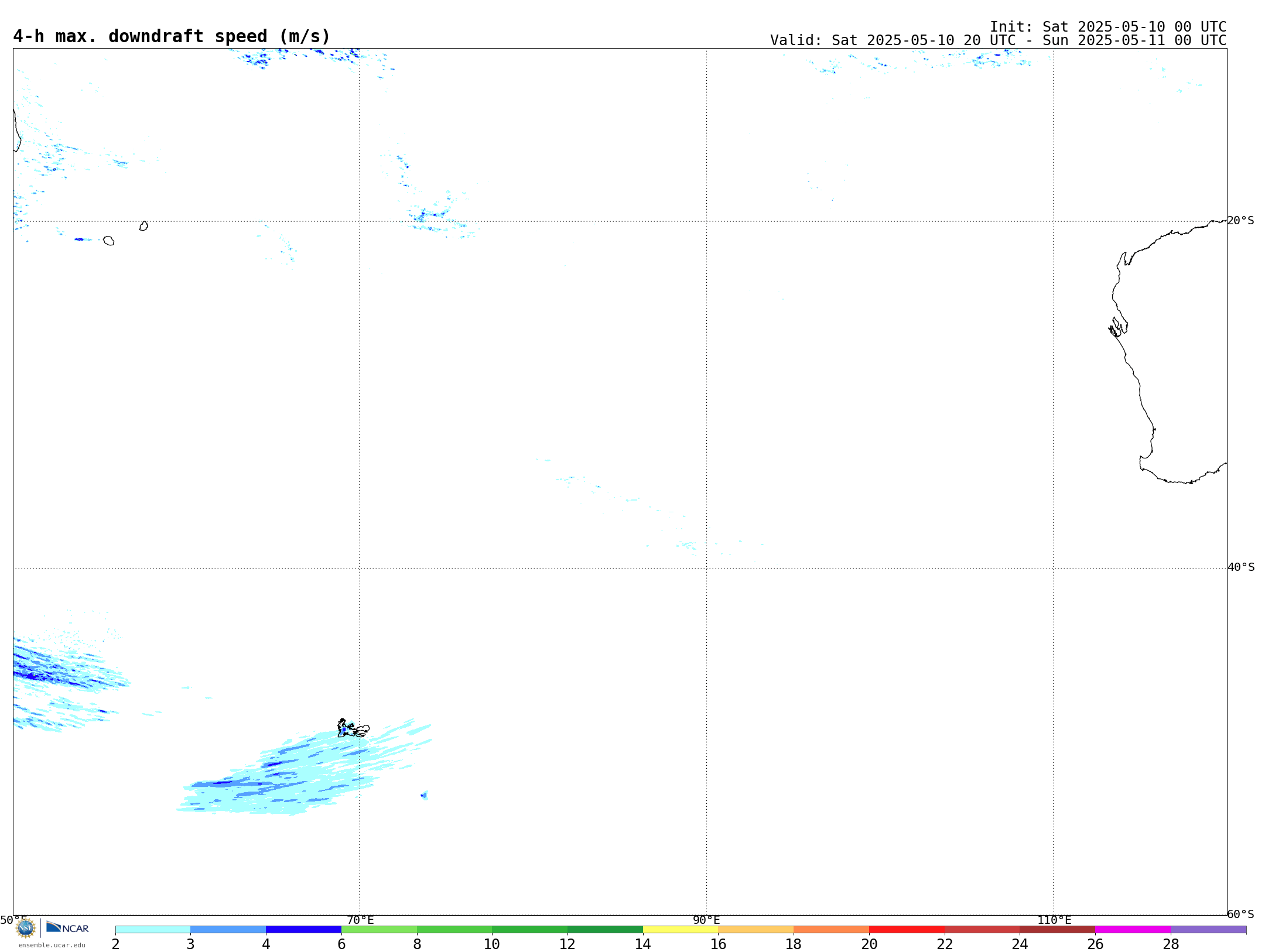Click the medium blue 3-4 m/s swatch
The height and width of the screenshot is (952, 1265).
[228, 929]
